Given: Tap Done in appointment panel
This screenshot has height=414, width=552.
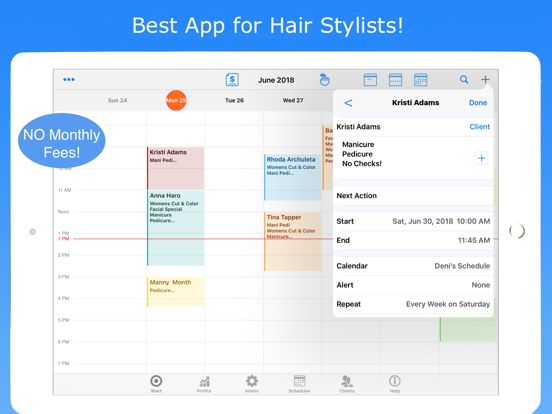Looking at the screenshot, I should [x=478, y=103].
